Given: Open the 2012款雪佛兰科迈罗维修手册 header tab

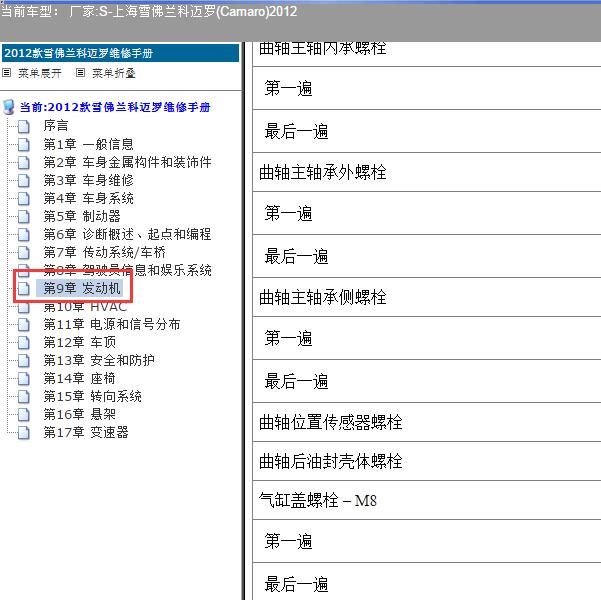Looking at the screenshot, I should [120, 53].
